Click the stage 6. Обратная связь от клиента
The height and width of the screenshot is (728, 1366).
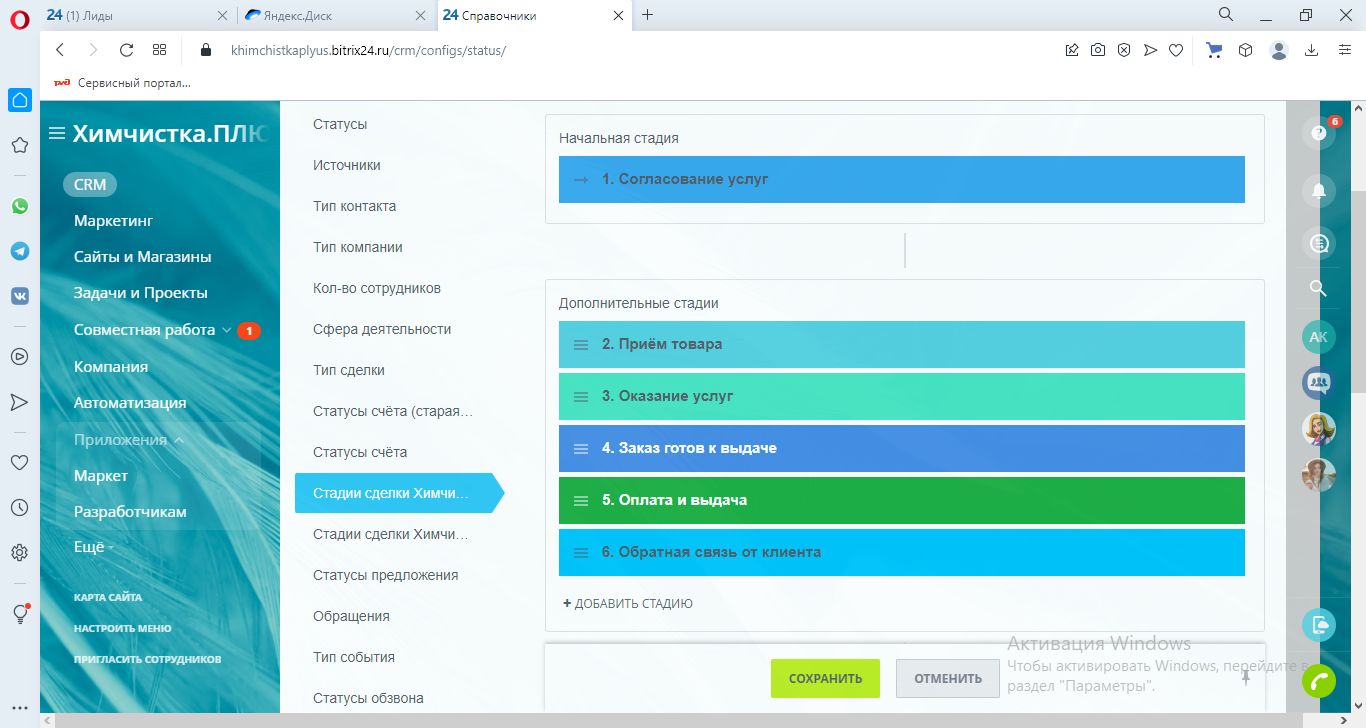[902, 552]
